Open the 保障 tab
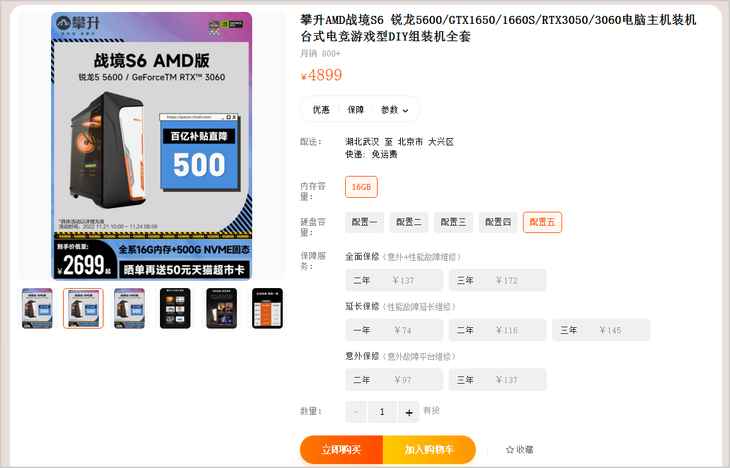Screen dimensions: 730x468 pyautogui.click(x=356, y=110)
